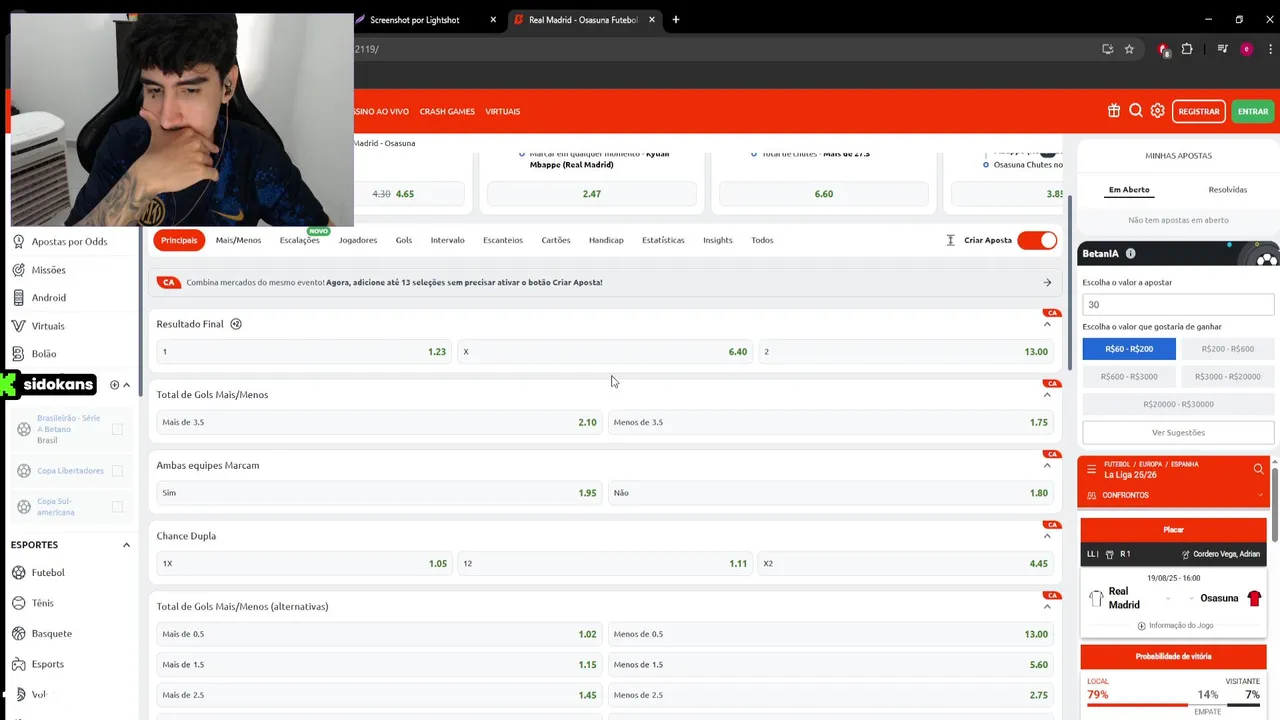Viewport: 1280px width, 720px height.
Task: Click the Informação do Jogo plus icon
Action: pyautogui.click(x=1142, y=626)
